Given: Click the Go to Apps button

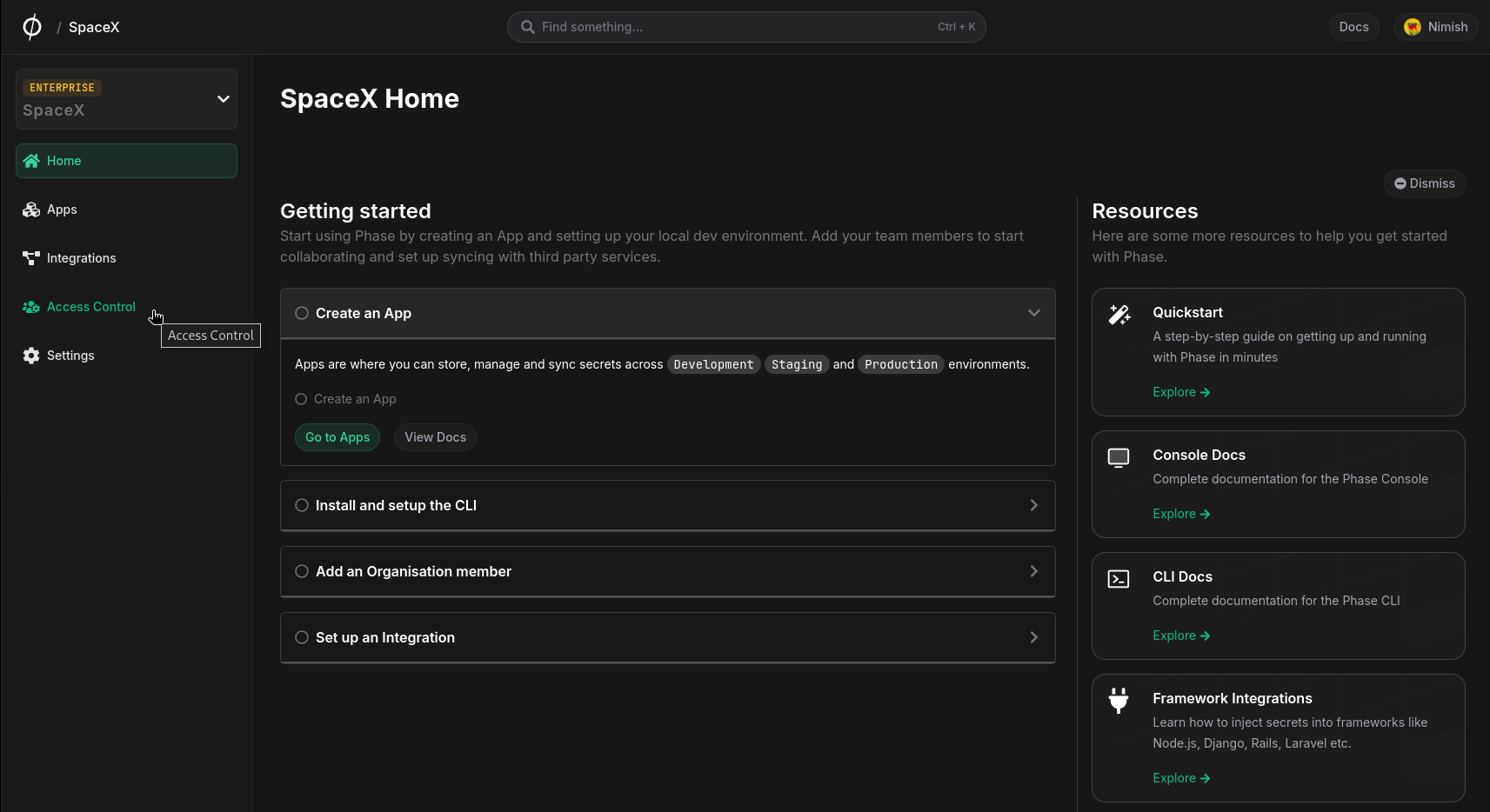Looking at the screenshot, I should pos(337,437).
